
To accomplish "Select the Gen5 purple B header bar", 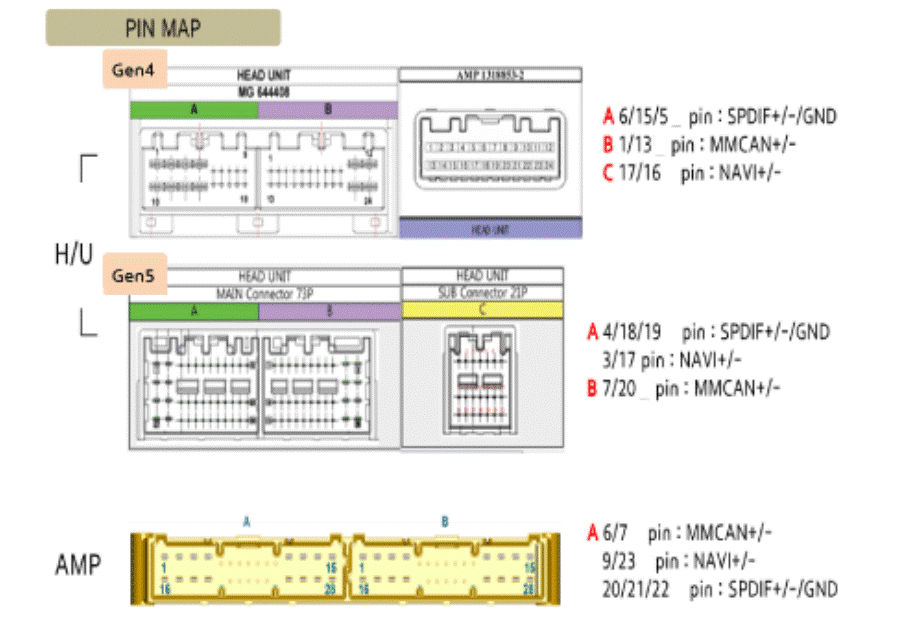I will pyautogui.click(x=330, y=311).
